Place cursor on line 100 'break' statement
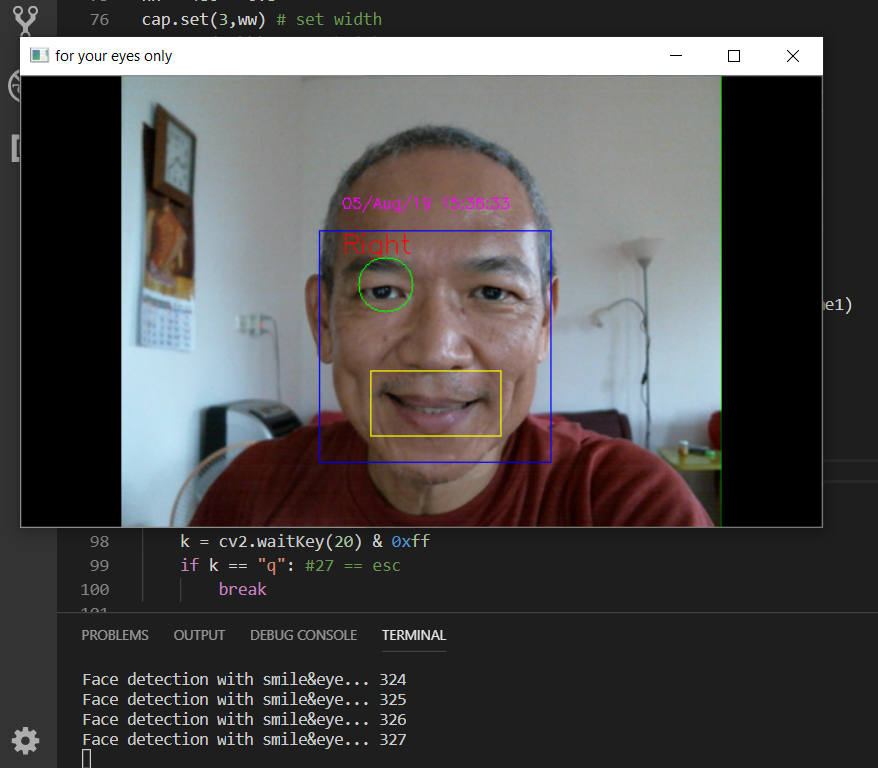This screenshot has width=878, height=768. [x=243, y=589]
